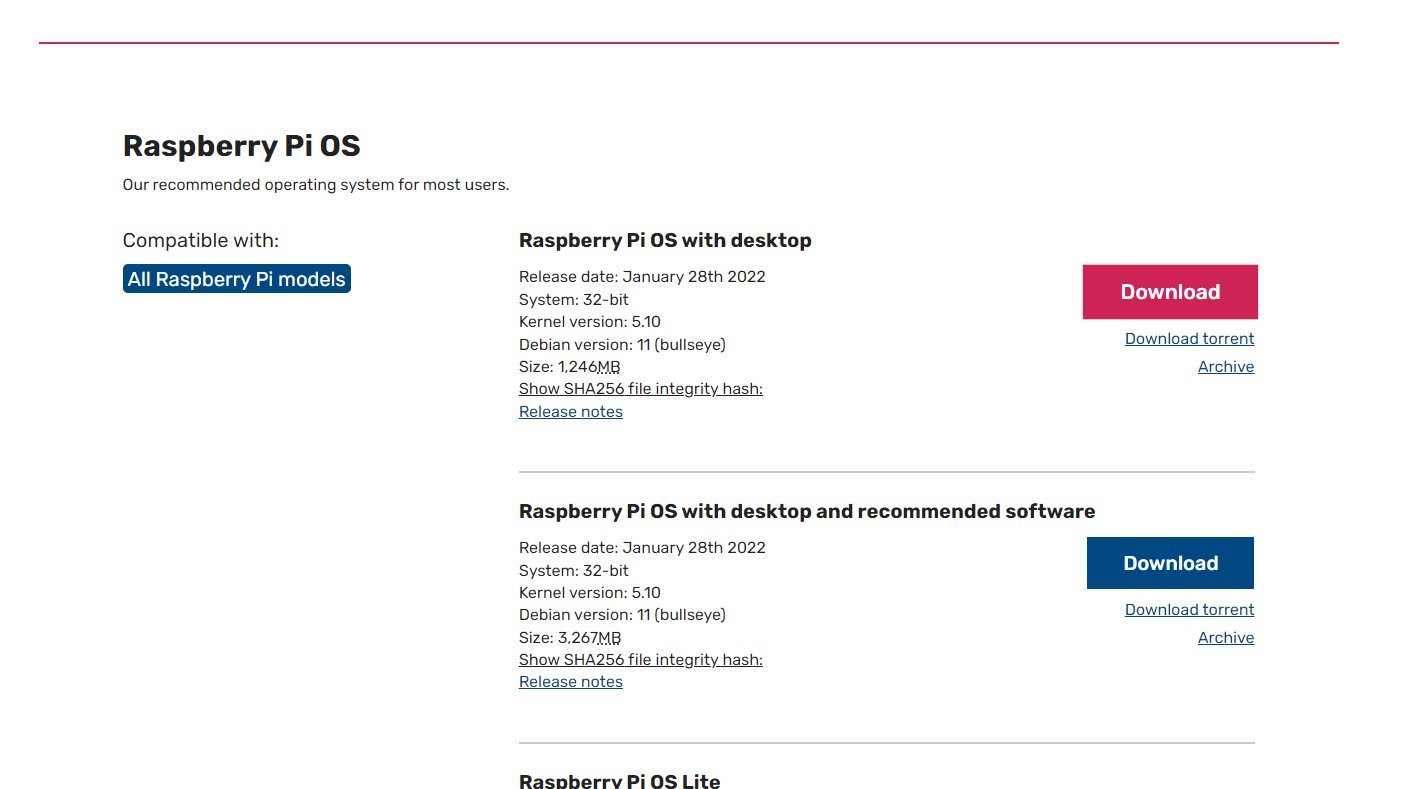Click Kernel version: 5.10 under recommended software

click(x=590, y=593)
